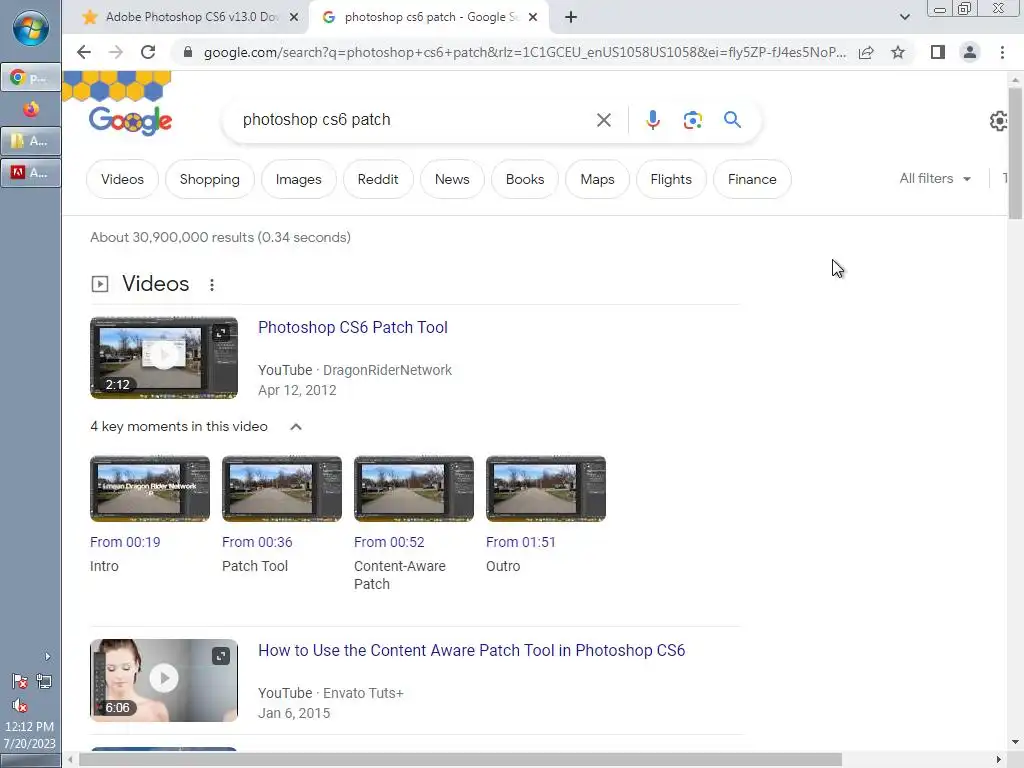Search by image with Google Lens
1024x768 pixels.
pyautogui.click(x=692, y=120)
